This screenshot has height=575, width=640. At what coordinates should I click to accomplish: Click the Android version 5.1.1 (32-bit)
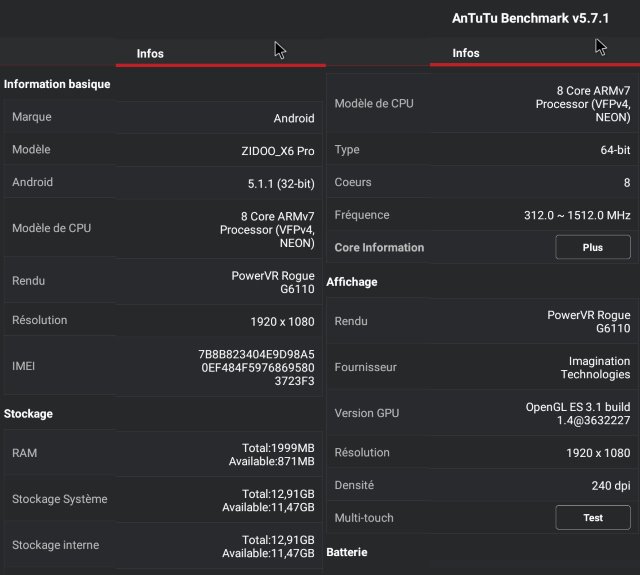281,184
